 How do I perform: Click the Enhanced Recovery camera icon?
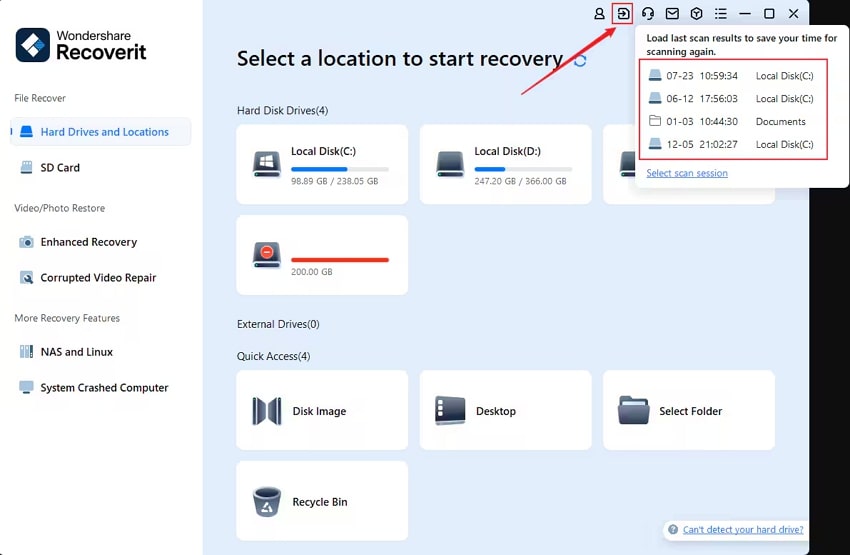26,242
